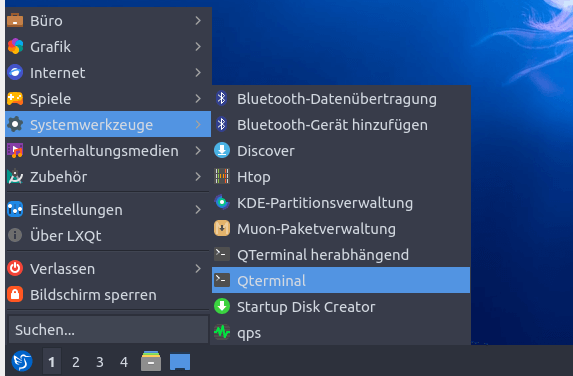Switch to workspace 3

click(x=100, y=362)
